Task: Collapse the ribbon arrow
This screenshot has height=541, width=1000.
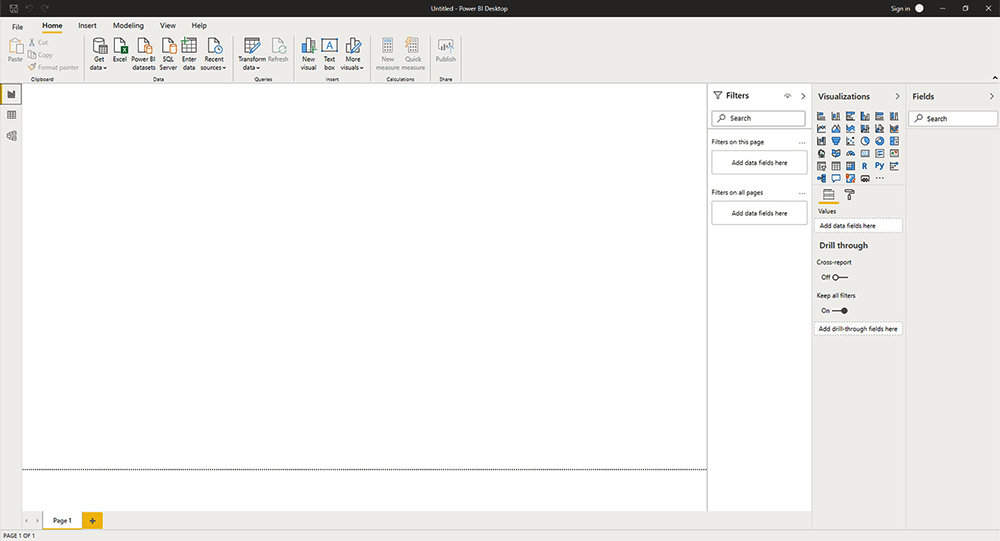Action: 994,78
